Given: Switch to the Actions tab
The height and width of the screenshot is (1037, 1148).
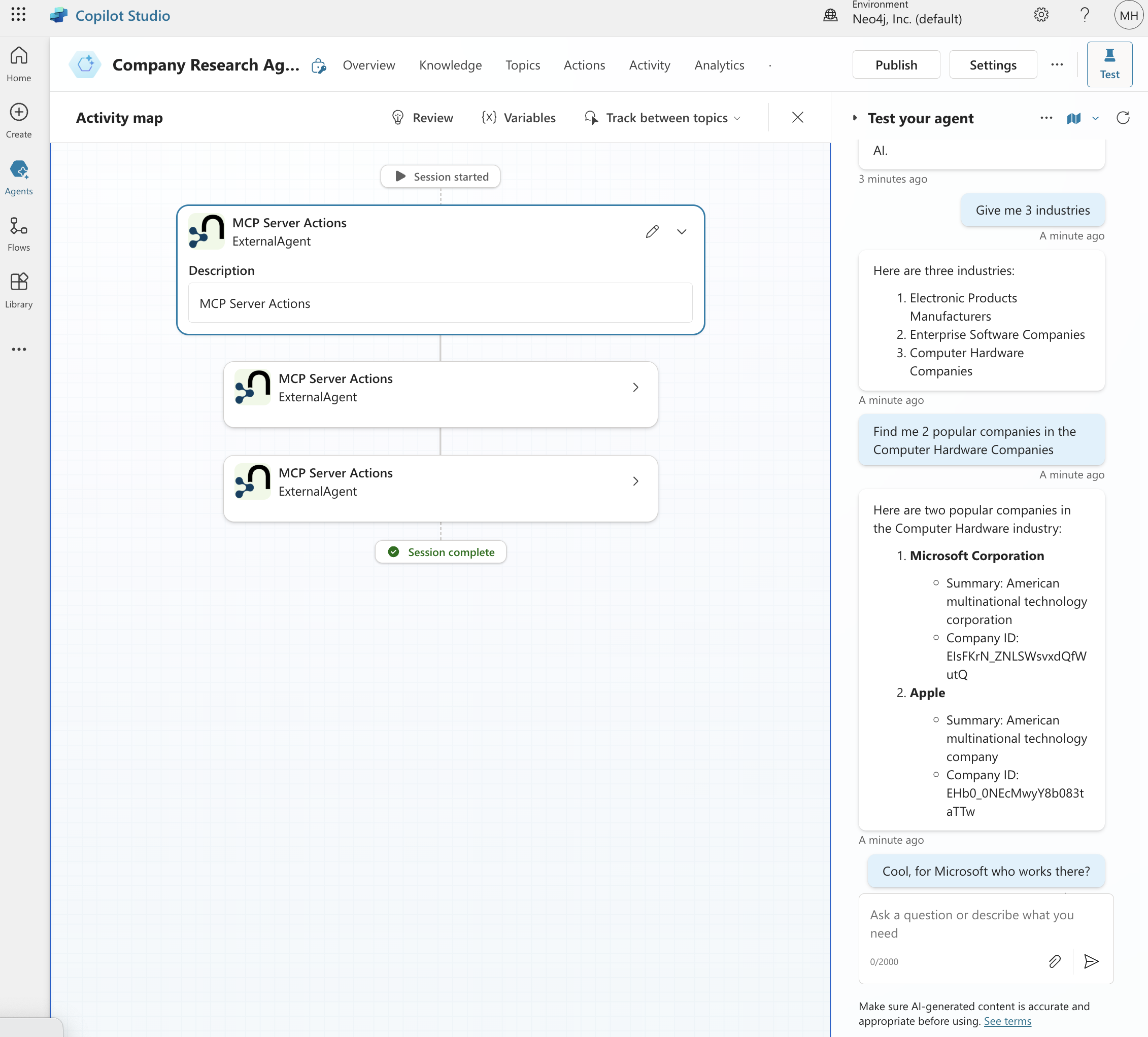Looking at the screenshot, I should pyautogui.click(x=584, y=65).
